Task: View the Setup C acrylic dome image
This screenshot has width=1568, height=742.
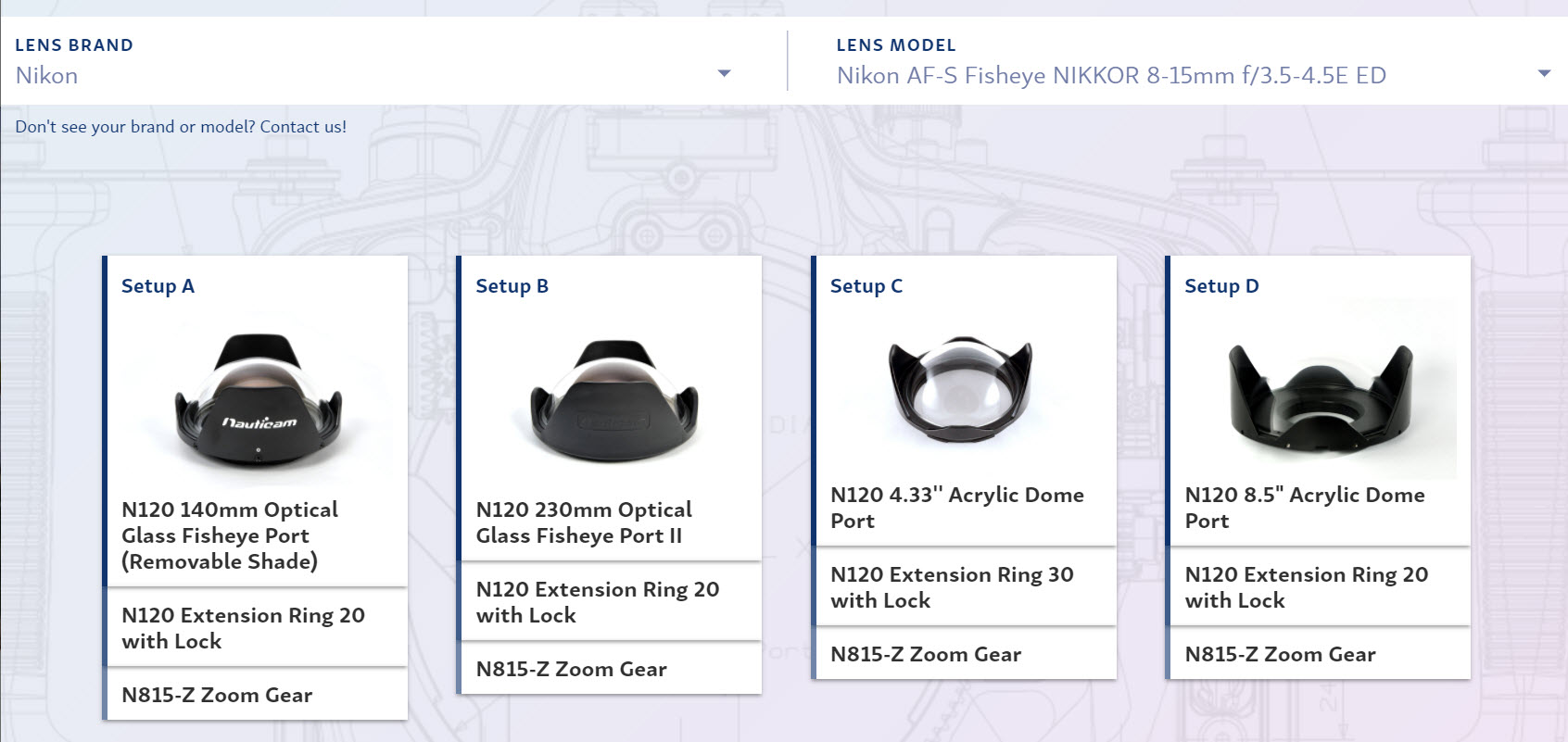Action: [961, 390]
